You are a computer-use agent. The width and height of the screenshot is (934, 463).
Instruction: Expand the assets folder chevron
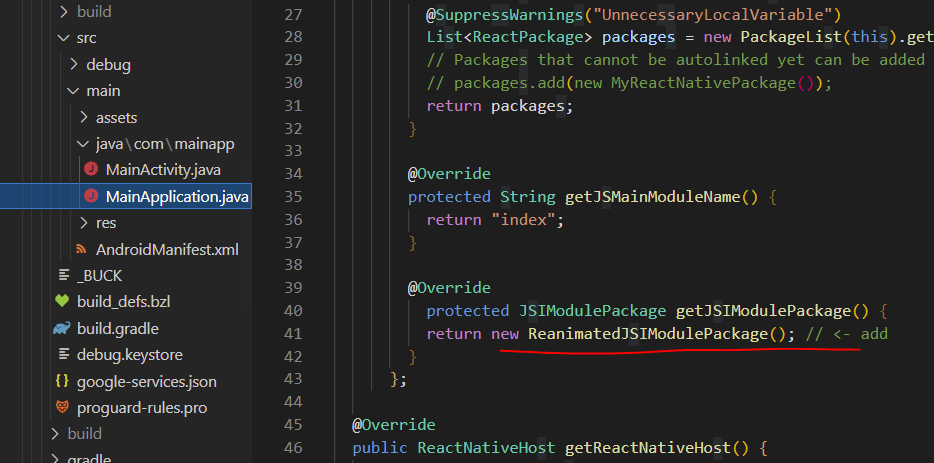click(83, 117)
